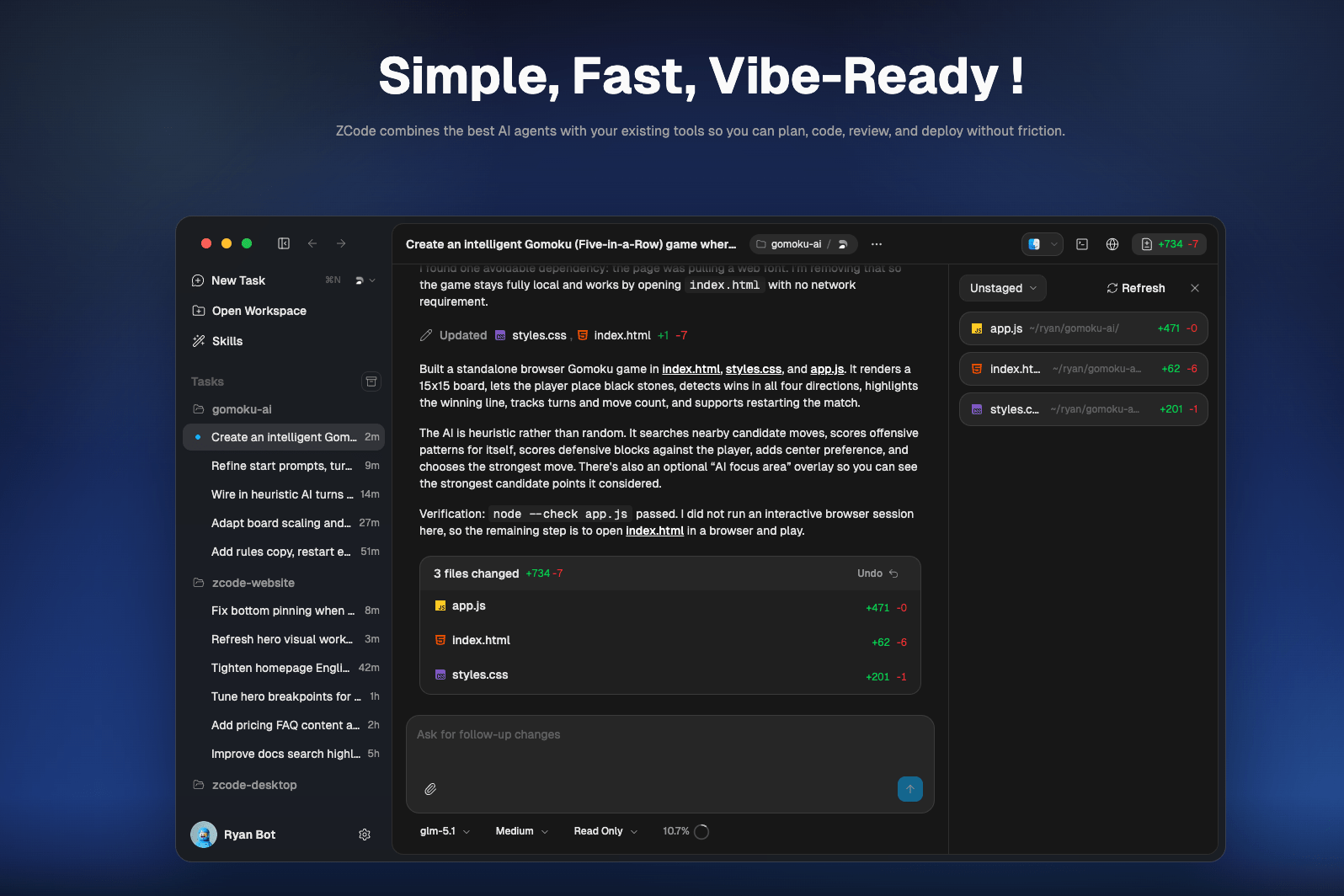This screenshot has height=896, width=1344.
Task: Open the glm-5.1 model dropdown
Action: 445,831
